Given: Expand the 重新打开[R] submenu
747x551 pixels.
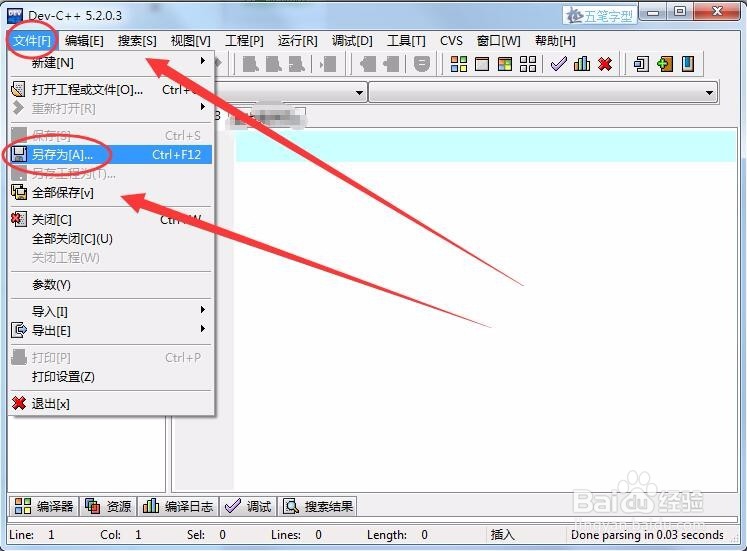Looking at the screenshot, I should (x=111, y=109).
